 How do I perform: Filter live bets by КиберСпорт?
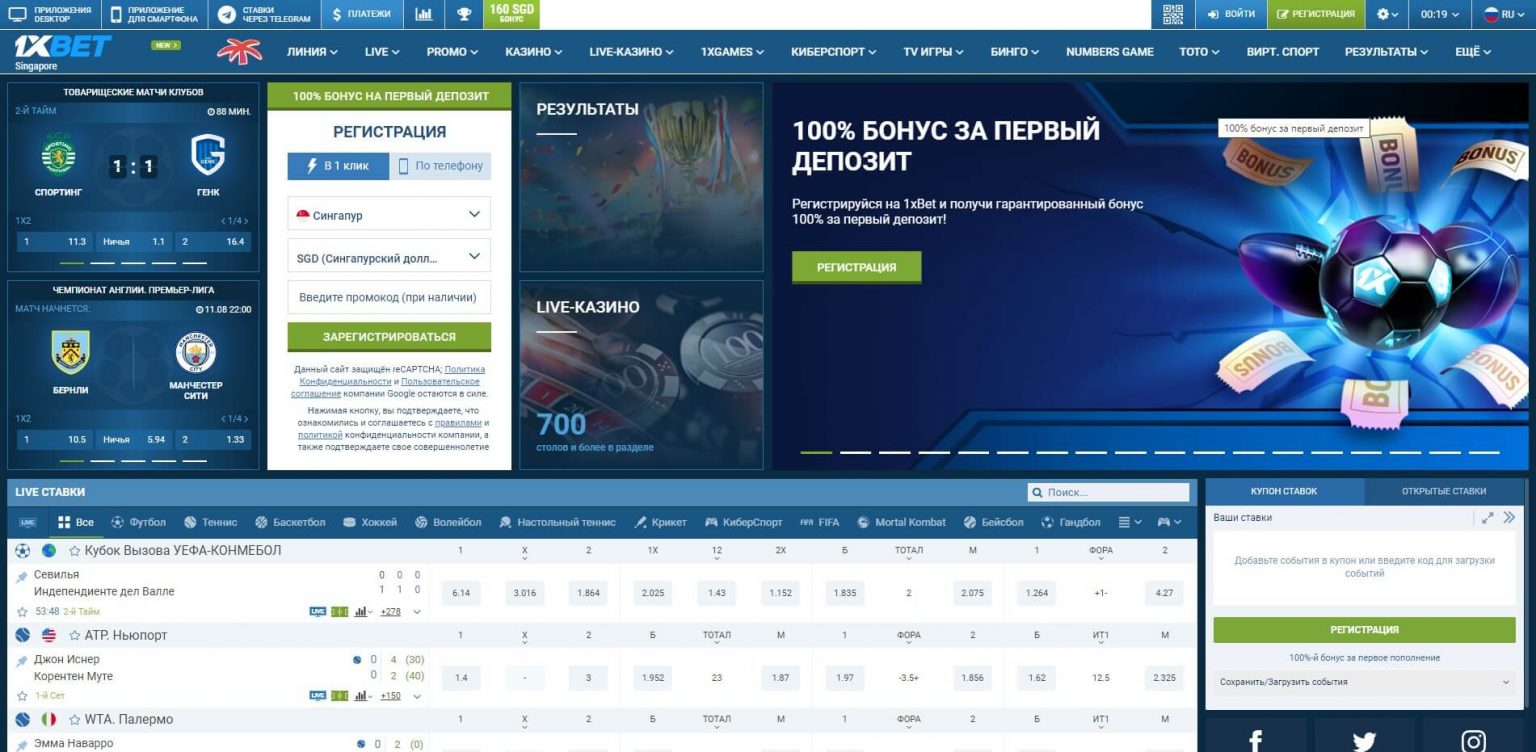(744, 522)
